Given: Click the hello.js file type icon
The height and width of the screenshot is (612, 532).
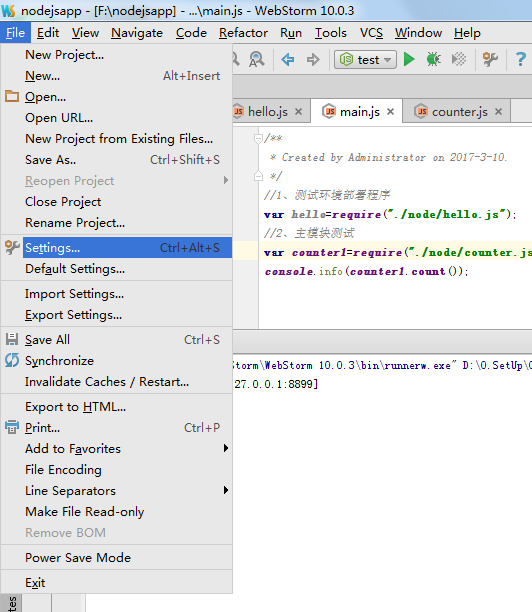Looking at the screenshot, I should click(x=238, y=112).
